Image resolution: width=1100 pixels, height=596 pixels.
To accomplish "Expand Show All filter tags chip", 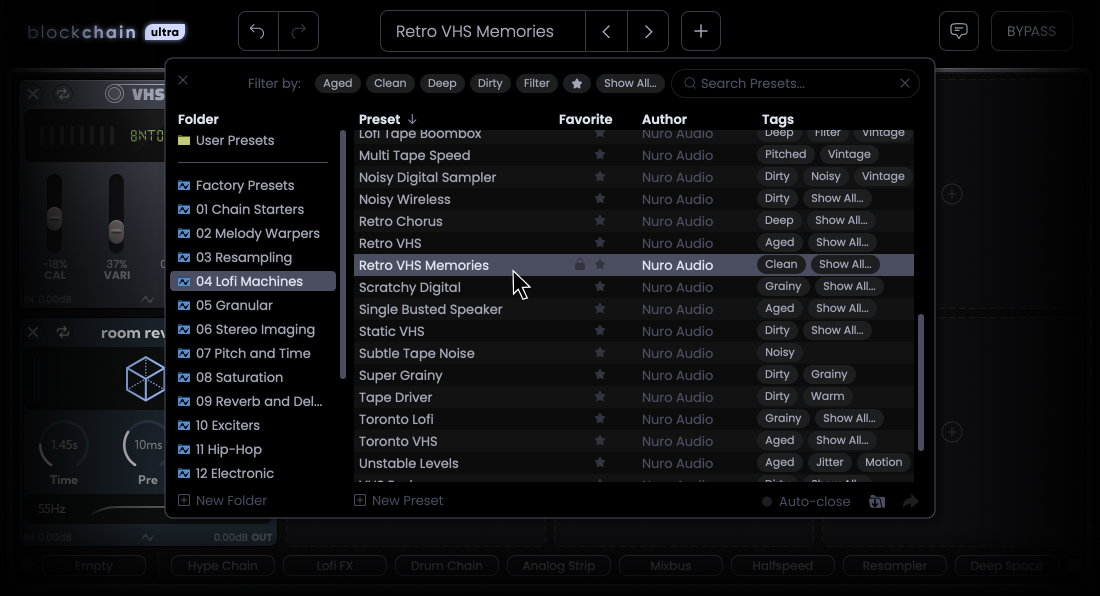I will (x=630, y=83).
